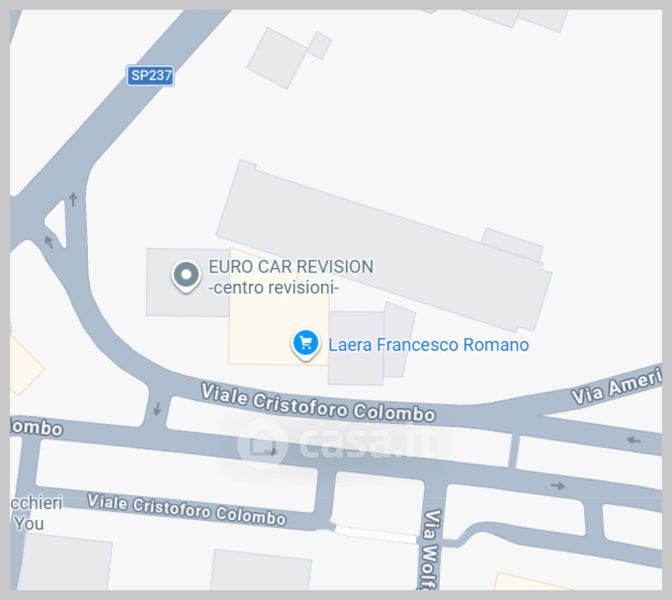Click the upward arrow near SP237 junction
The image size is (672, 600).
[73, 199]
